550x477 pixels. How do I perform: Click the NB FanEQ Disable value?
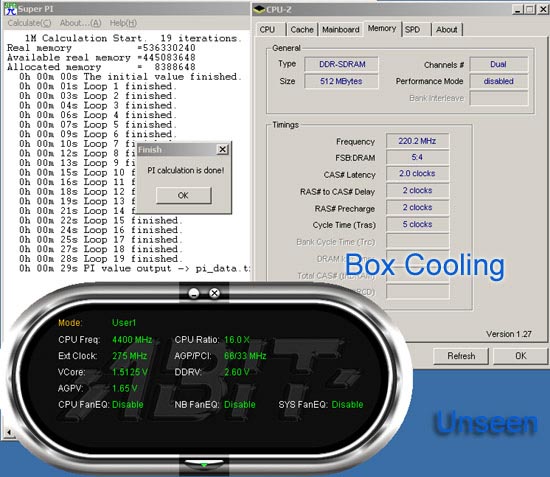tap(240, 404)
